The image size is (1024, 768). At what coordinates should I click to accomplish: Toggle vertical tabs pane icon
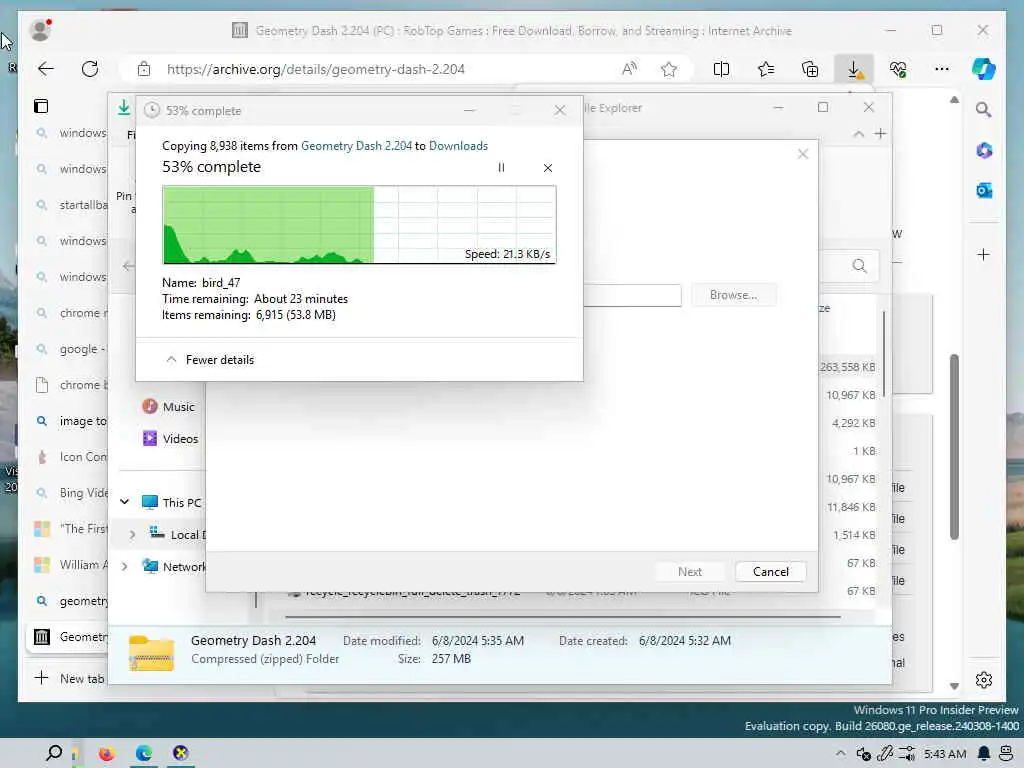(41, 106)
